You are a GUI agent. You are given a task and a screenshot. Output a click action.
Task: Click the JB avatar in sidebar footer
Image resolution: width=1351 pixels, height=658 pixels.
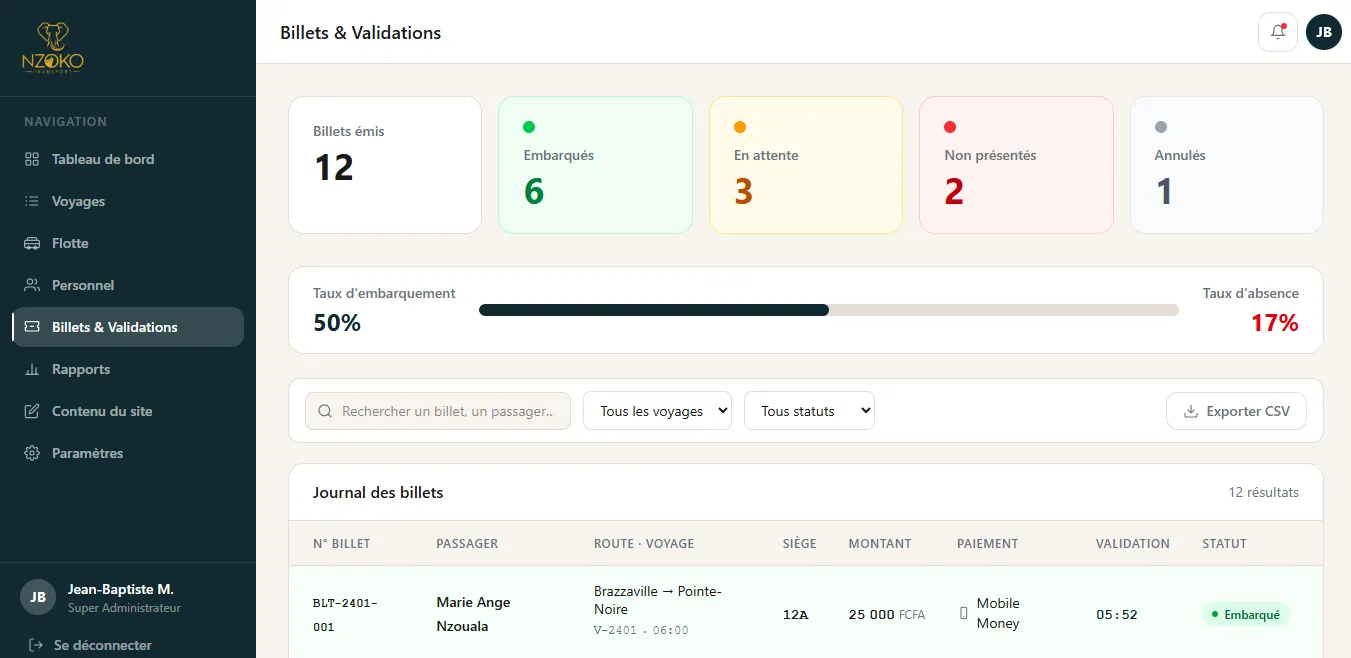(x=38, y=597)
